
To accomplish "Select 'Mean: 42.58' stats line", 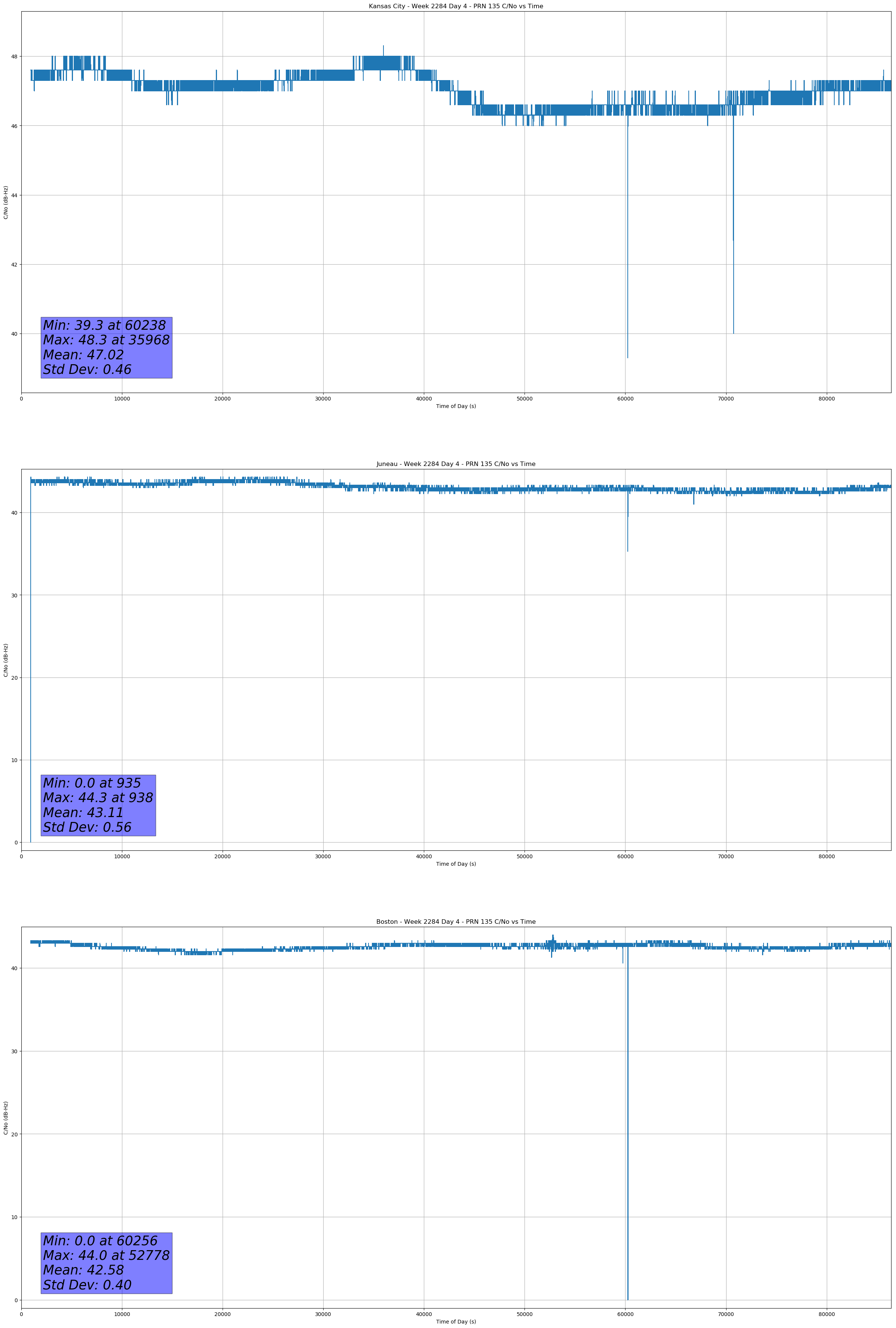I will pyautogui.click(x=83, y=1270).
